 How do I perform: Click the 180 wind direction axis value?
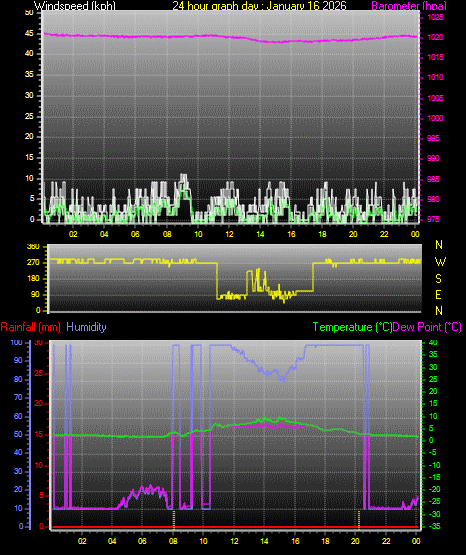pos(33,279)
